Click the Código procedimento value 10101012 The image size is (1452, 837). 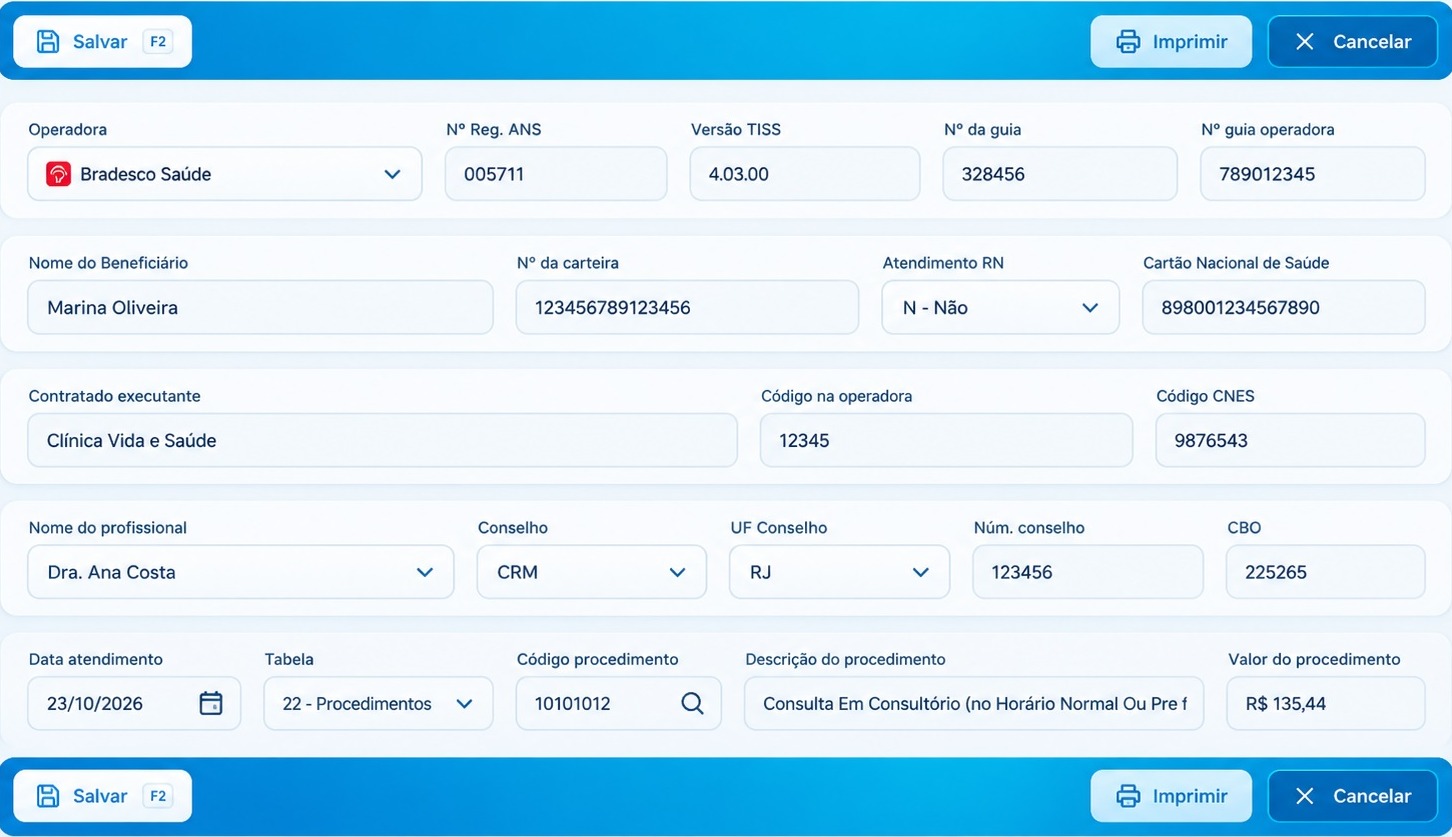coord(573,704)
